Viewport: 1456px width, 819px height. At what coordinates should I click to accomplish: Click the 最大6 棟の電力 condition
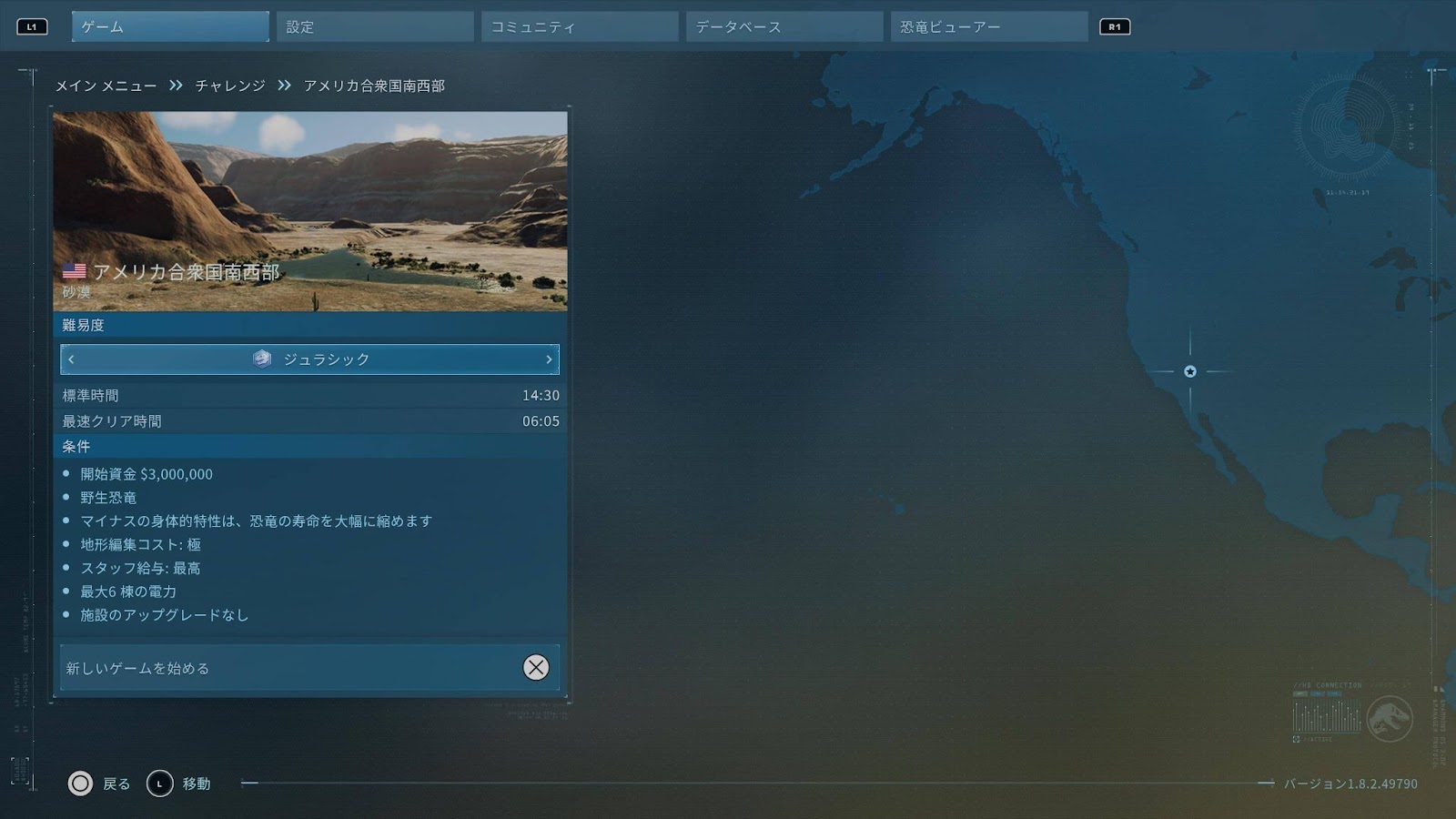click(x=128, y=592)
